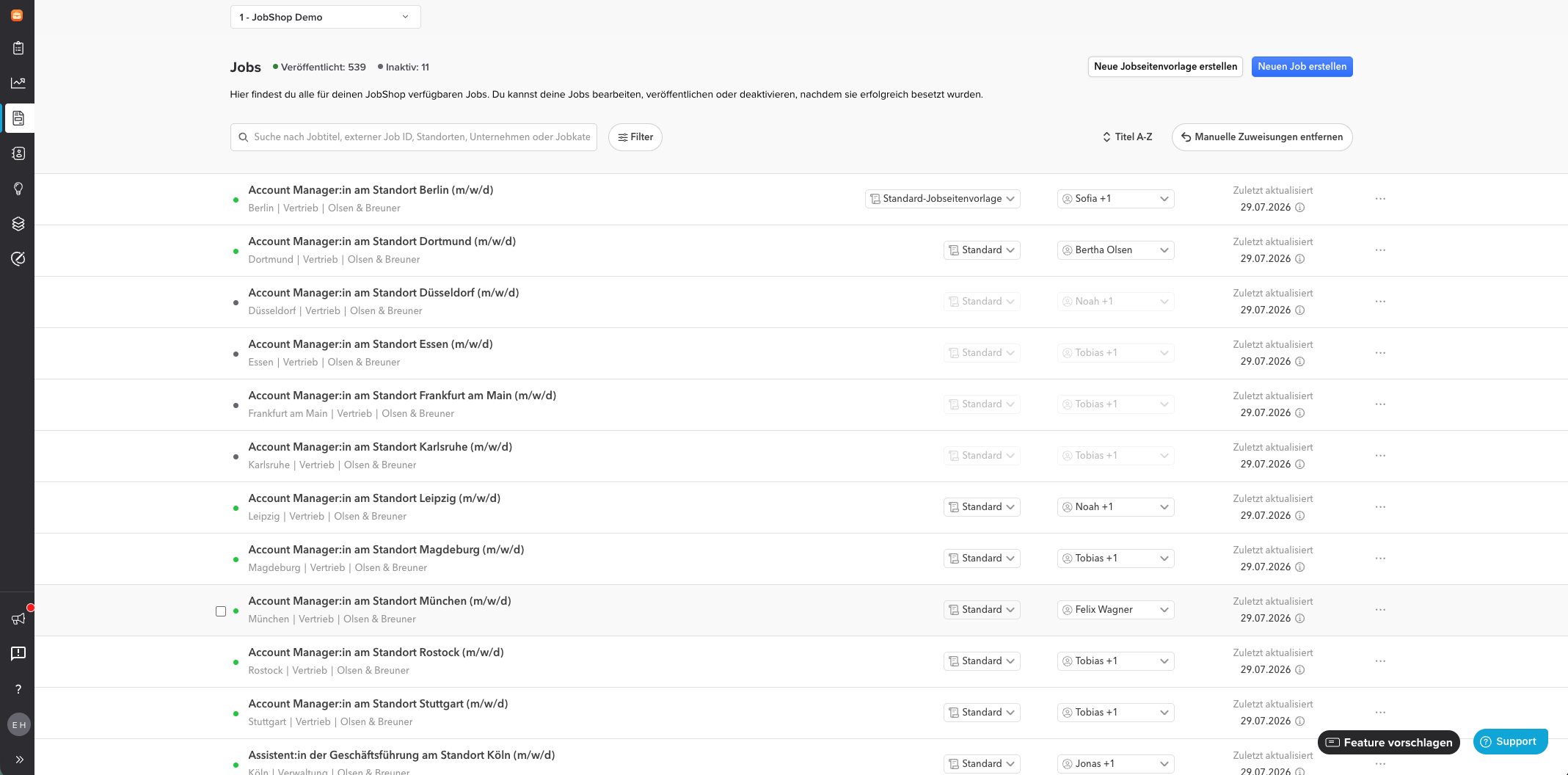Open the contacts badge icon in sidebar
Image resolution: width=1568 pixels, height=775 pixels.
(x=18, y=153)
